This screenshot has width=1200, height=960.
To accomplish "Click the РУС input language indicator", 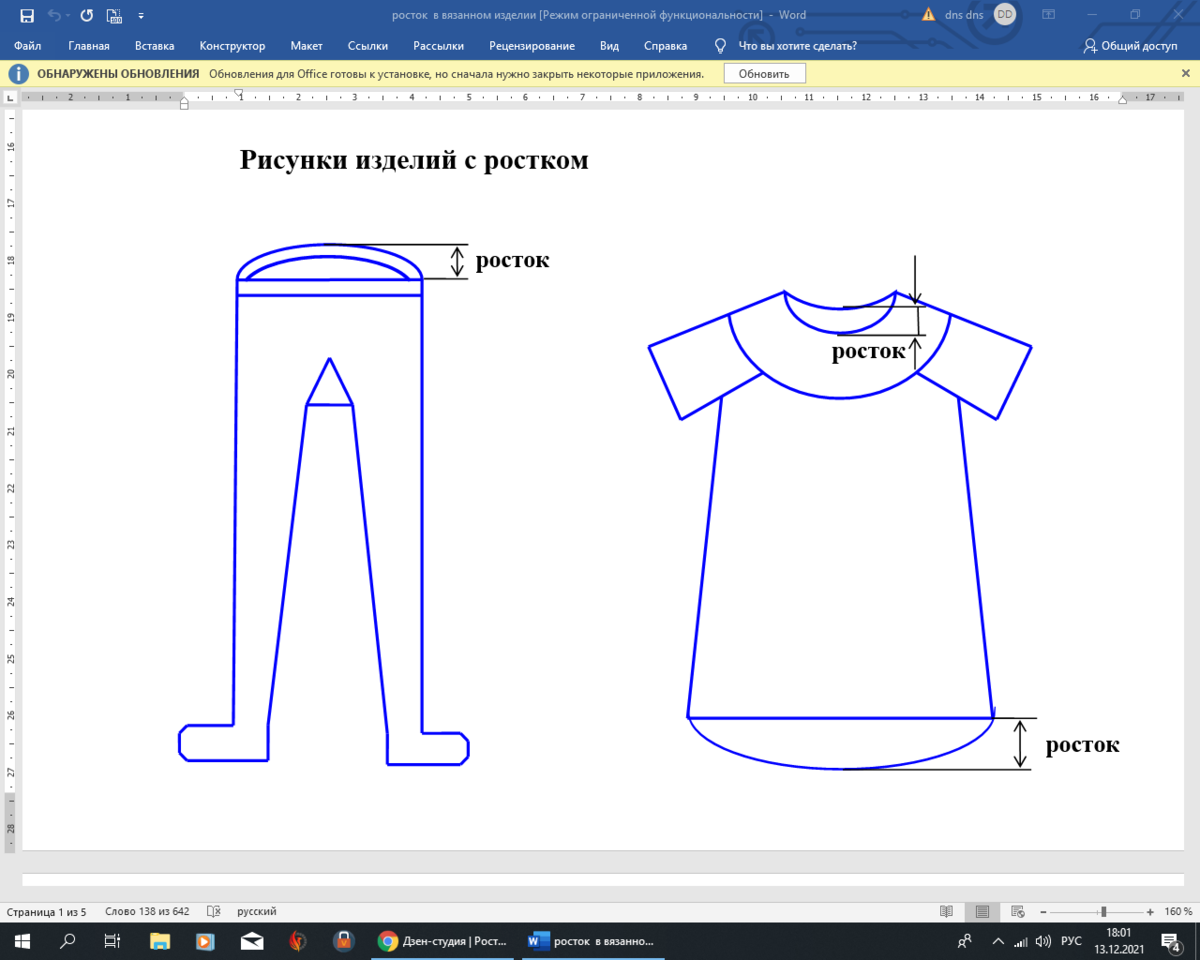I will click(x=1071, y=941).
